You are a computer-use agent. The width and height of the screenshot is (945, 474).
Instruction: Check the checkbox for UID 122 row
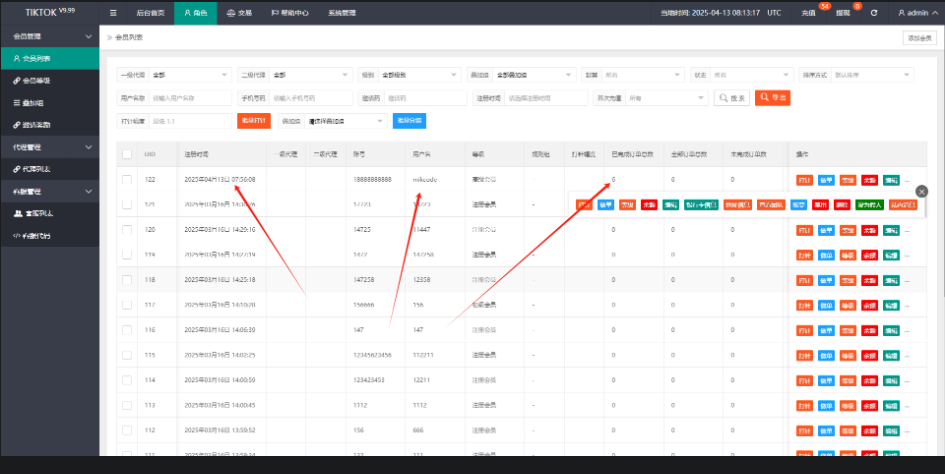[127, 180]
